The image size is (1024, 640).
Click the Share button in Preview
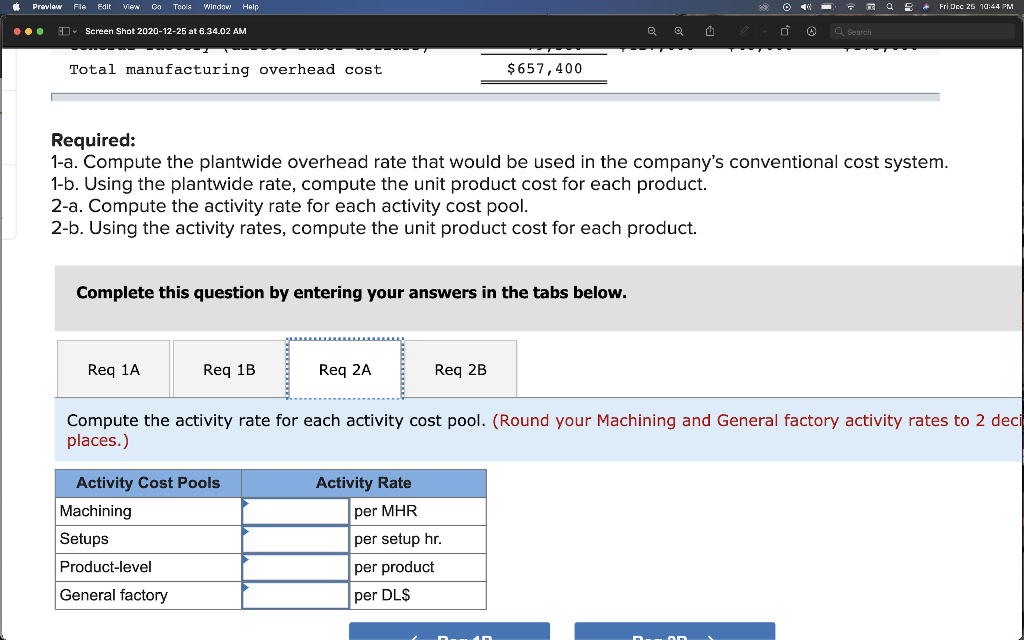710,31
